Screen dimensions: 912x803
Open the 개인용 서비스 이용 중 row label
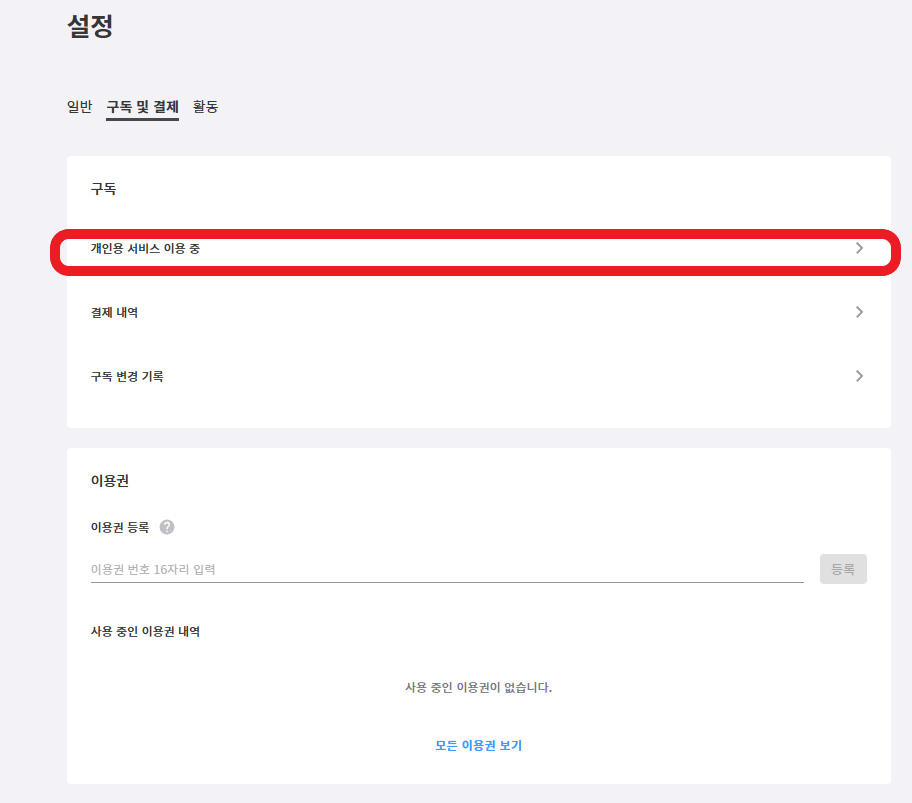click(x=145, y=248)
